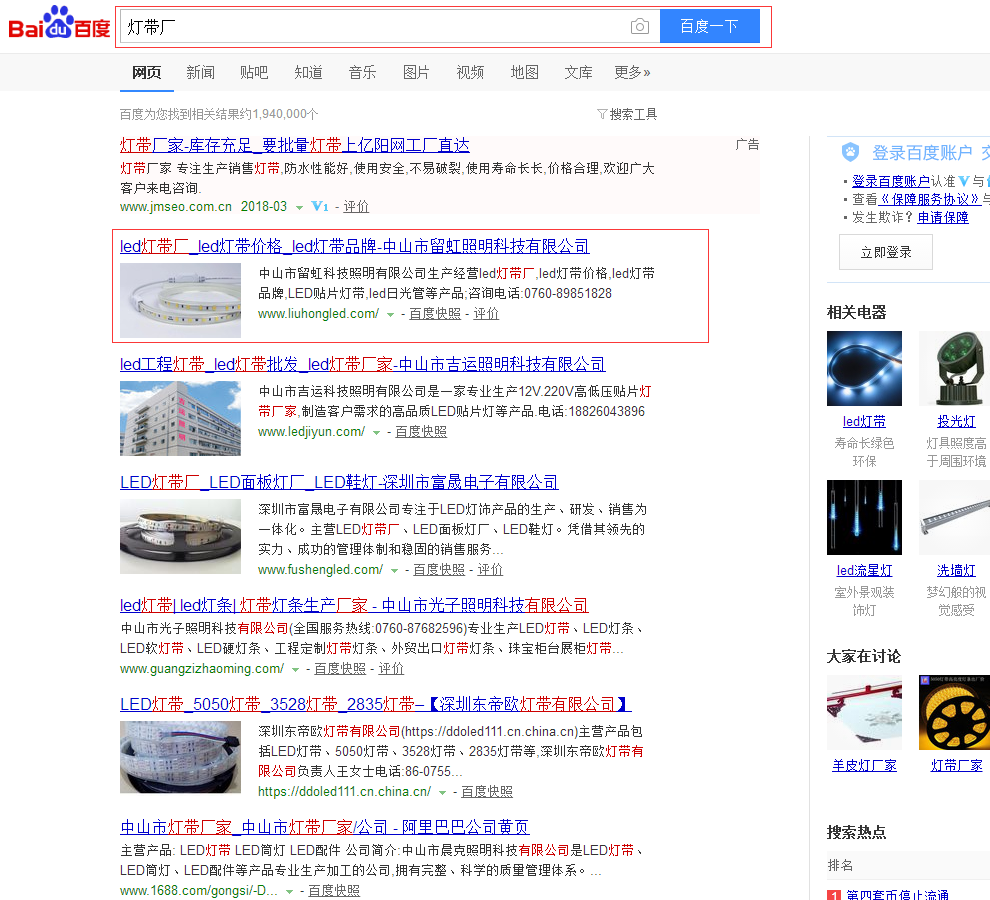The width and height of the screenshot is (990, 900).
Task: Open the led流星灯 product image
Action: [864, 517]
